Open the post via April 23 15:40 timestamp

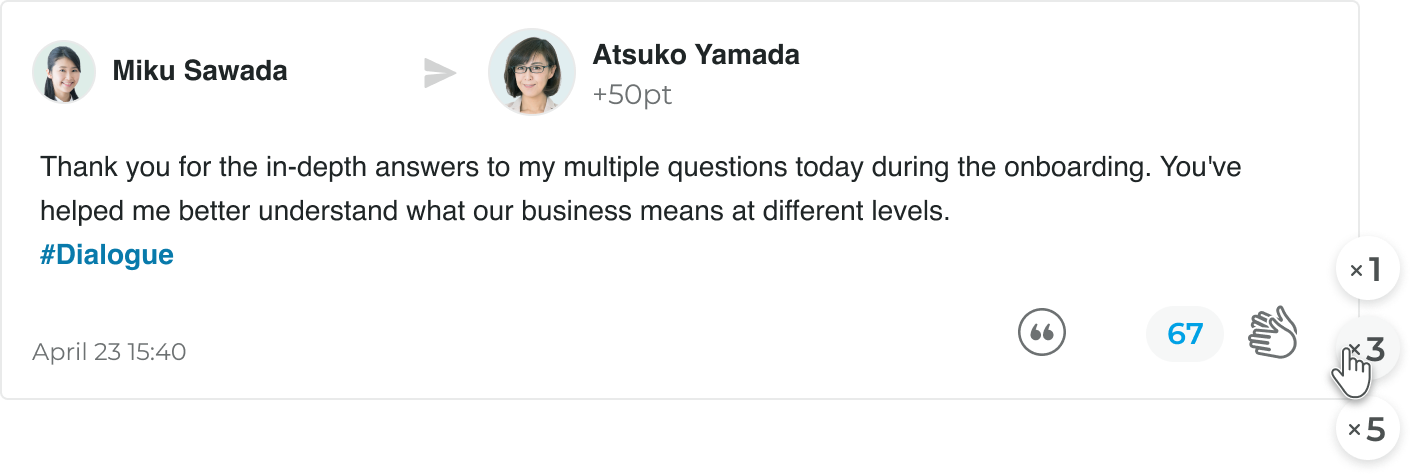(x=109, y=352)
